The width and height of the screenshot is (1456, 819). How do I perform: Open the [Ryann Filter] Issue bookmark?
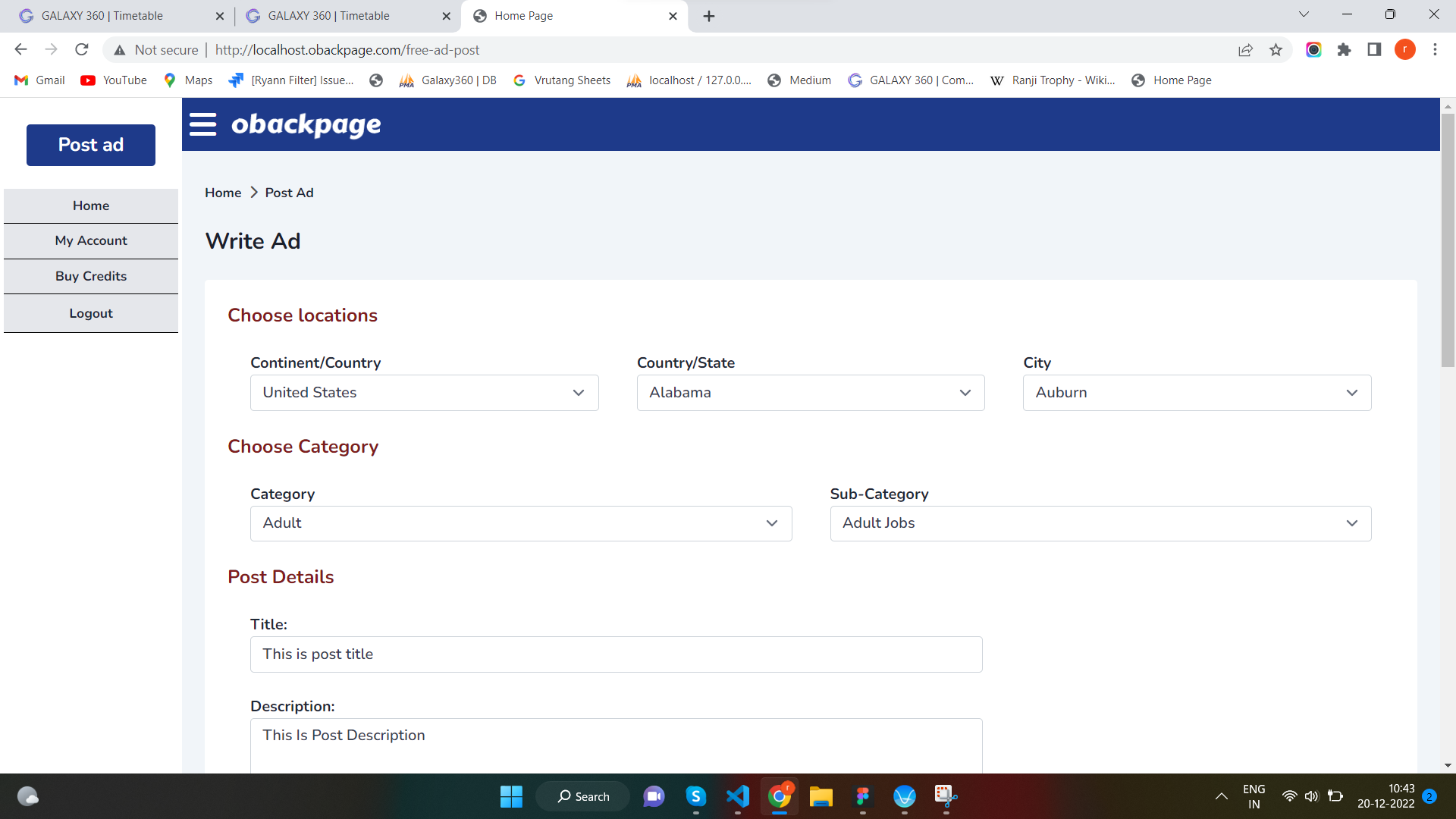point(291,80)
